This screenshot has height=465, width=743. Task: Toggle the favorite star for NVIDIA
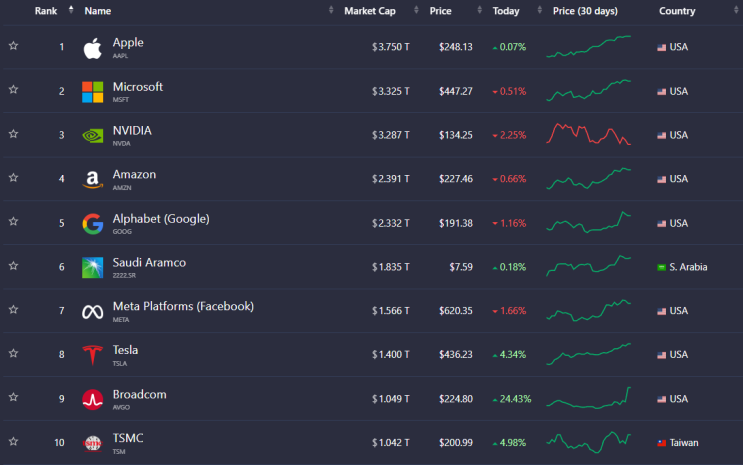click(13, 134)
